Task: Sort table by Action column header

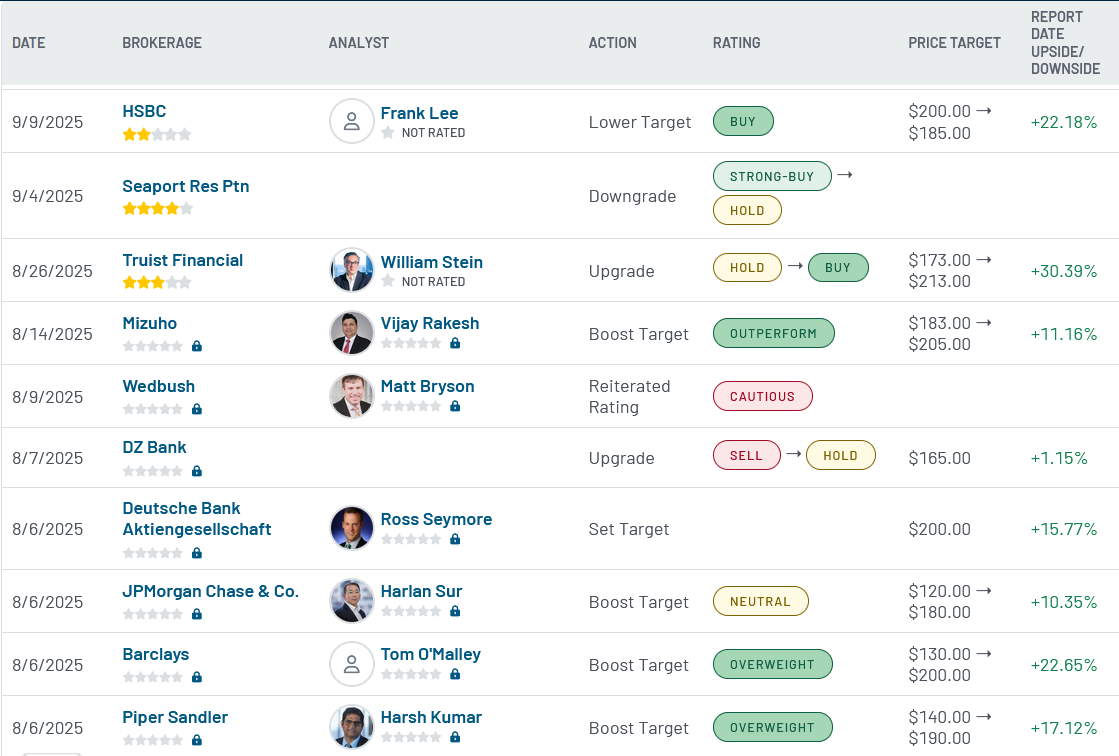Action: (x=612, y=43)
